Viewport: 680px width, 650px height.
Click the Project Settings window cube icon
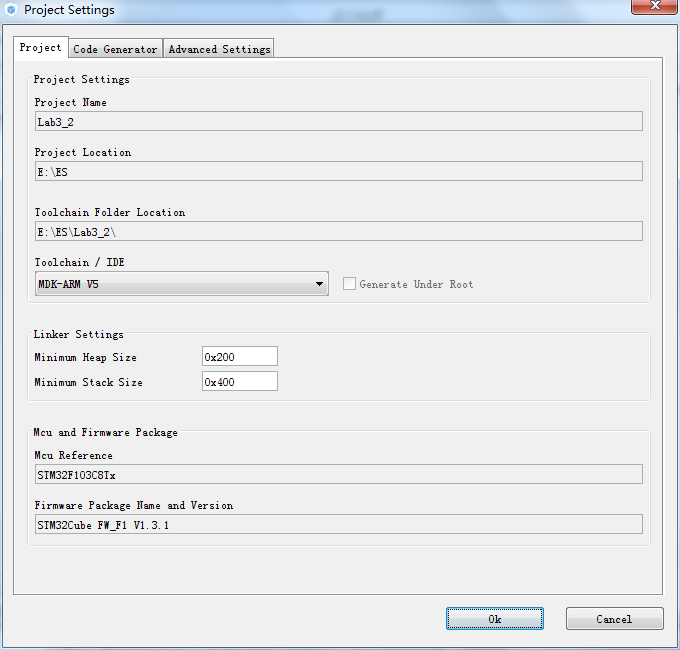[11, 10]
